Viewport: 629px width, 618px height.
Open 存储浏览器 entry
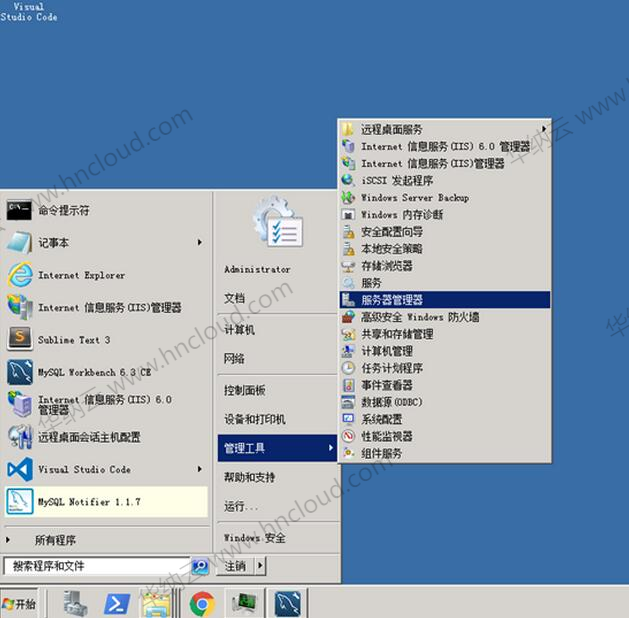445,265
